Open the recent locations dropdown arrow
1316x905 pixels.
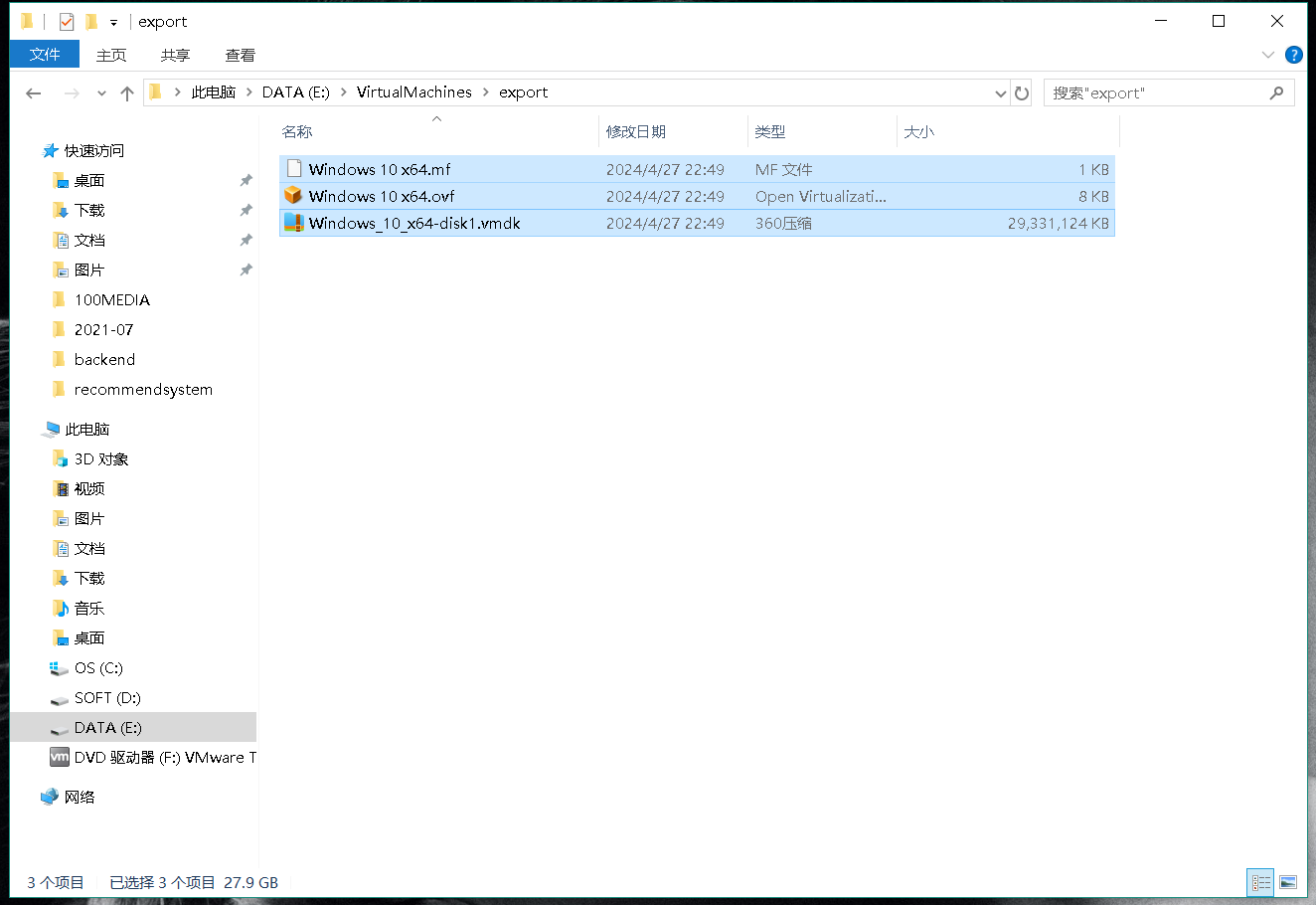point(101,93)
